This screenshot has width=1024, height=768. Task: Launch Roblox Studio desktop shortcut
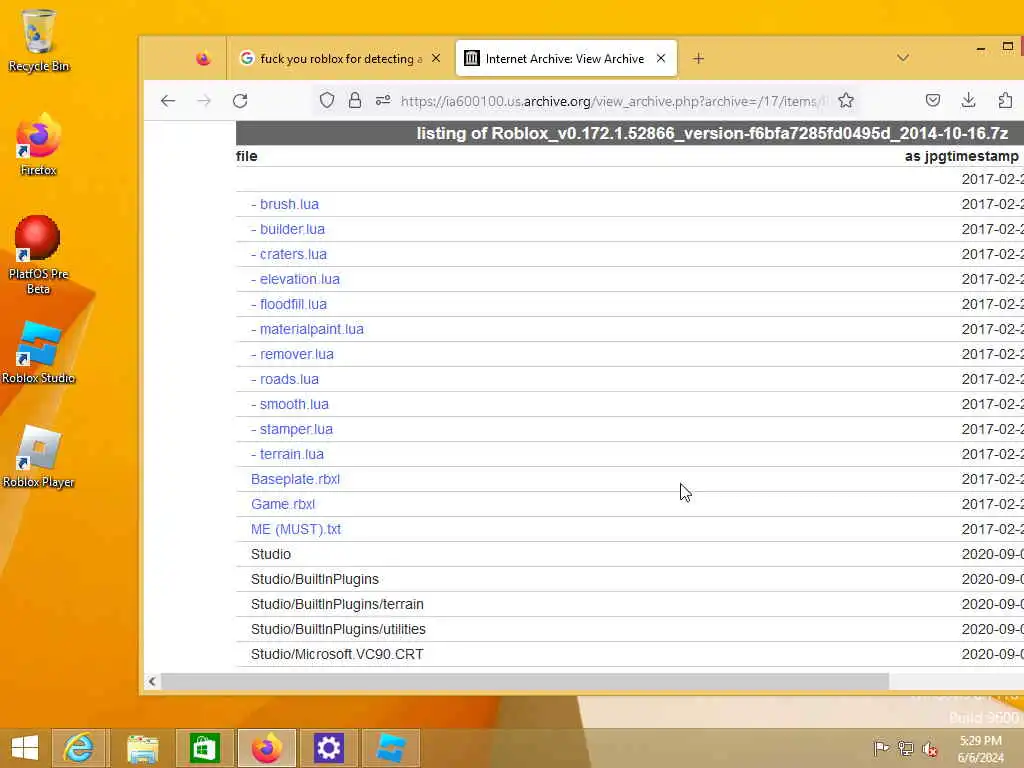point(39,353)
